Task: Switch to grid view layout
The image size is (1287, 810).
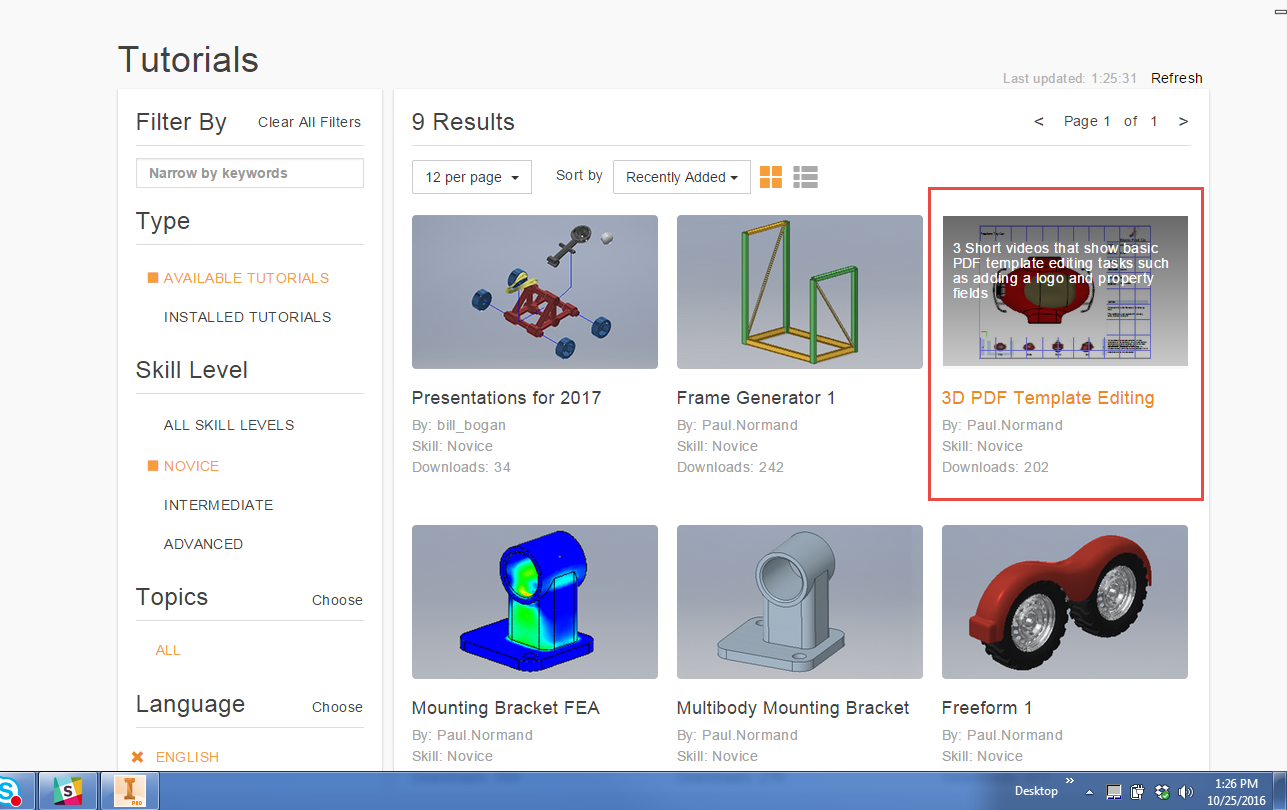Action: tap(771, 177)
